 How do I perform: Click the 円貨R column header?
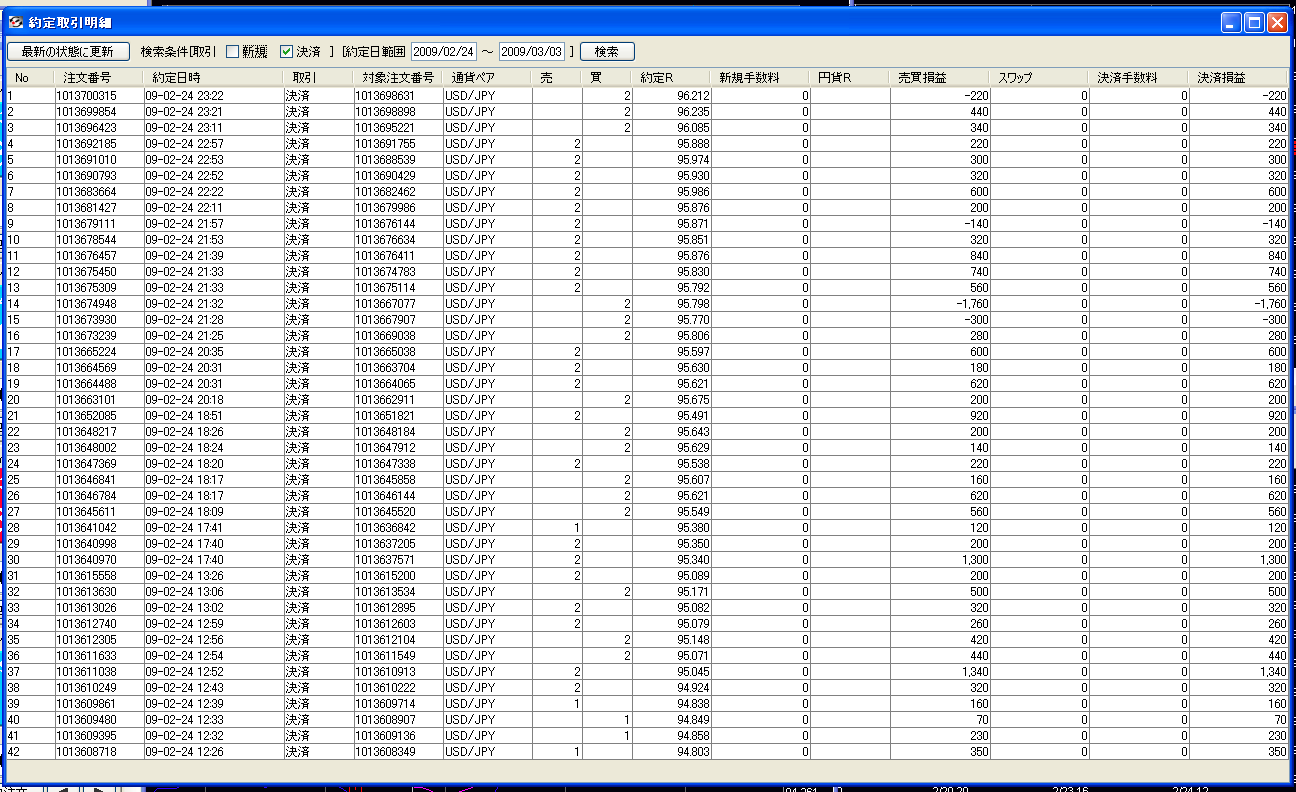coord(850,77)
